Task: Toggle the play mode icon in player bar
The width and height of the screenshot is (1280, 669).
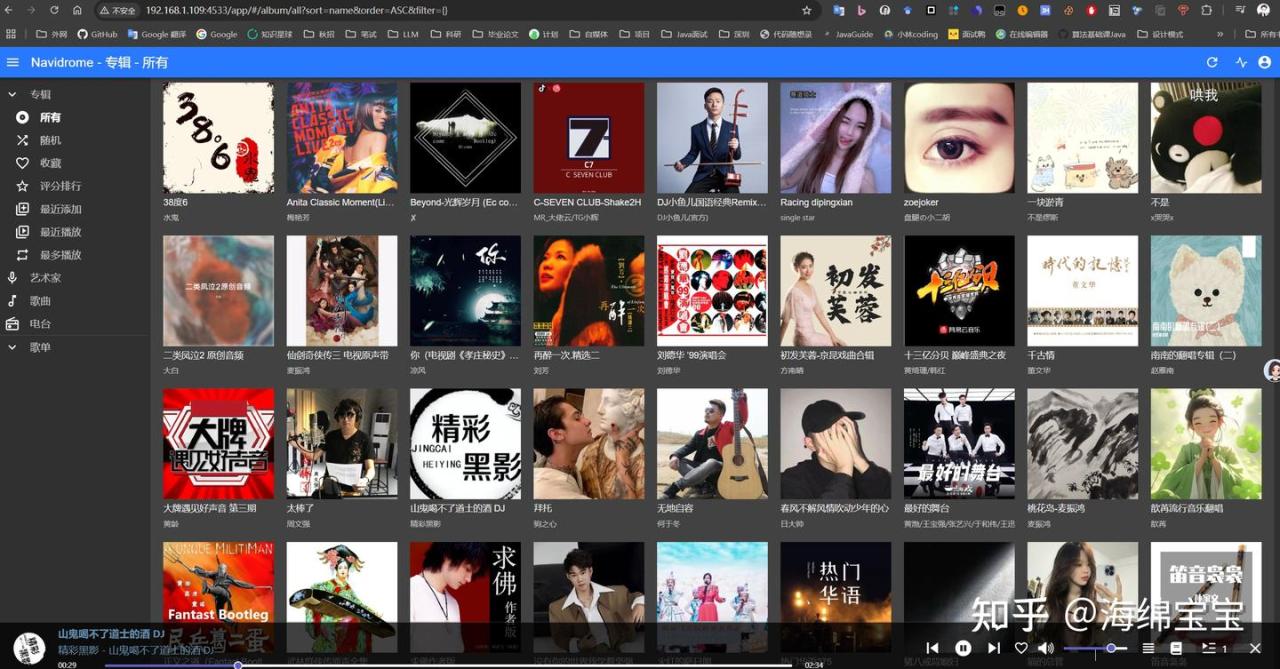Action: pyautogui.click(x=1148, y=648)
